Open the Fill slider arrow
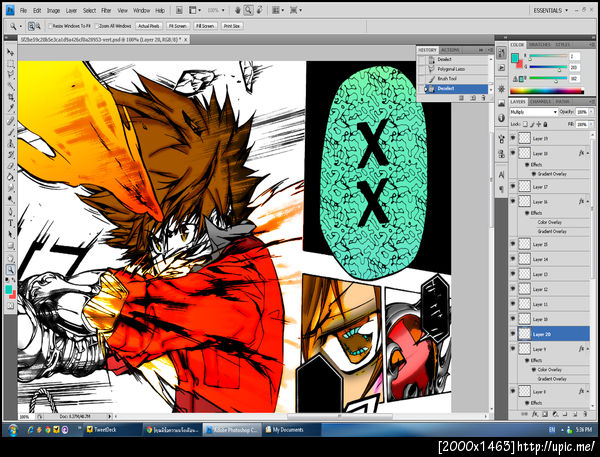The image size is (600, 457). click(591, 124)
